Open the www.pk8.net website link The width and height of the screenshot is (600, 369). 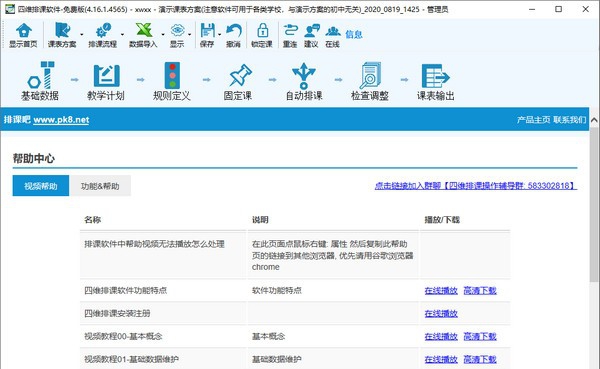point(61,120)
